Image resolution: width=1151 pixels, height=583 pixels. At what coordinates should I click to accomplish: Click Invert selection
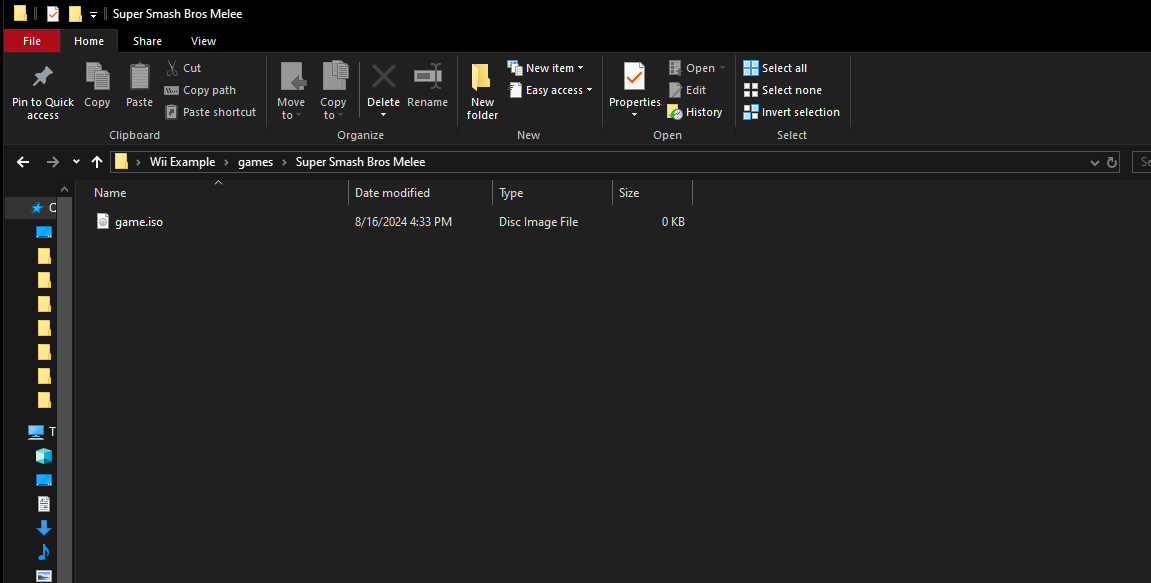pos(791,112)
